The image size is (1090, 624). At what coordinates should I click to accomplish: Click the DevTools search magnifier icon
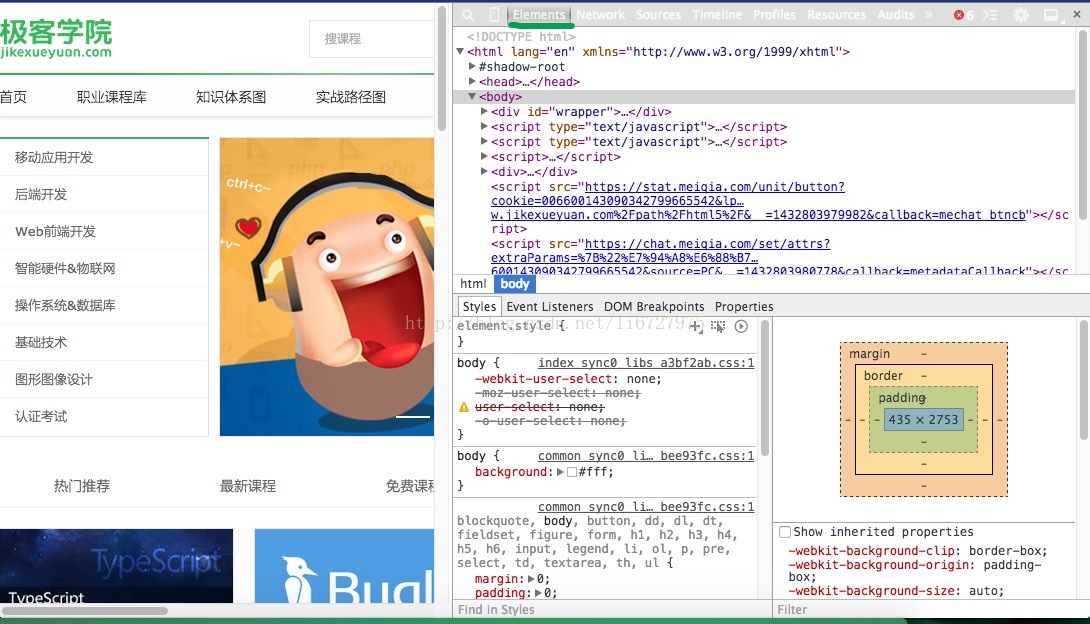(x=468, y=15)
